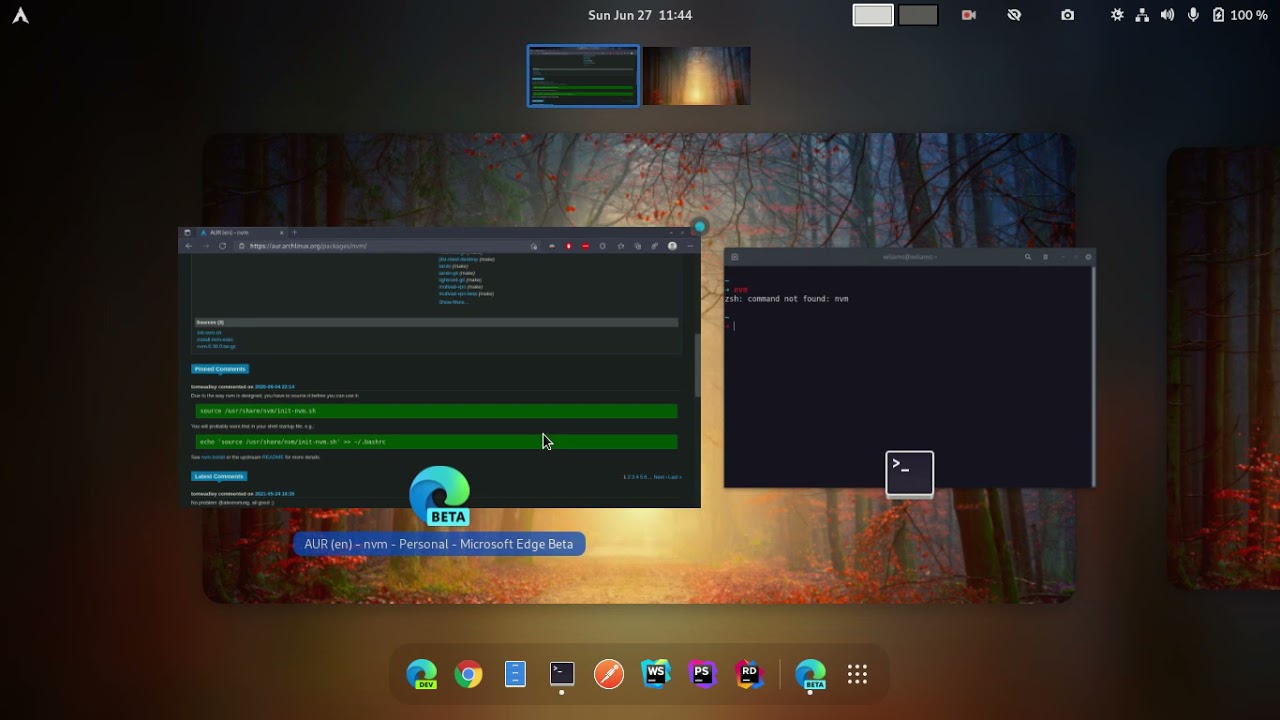Open the brightness indicator in top bar
The image size is (1280, 720).
pyautogui.click(x=1117, y=15)
